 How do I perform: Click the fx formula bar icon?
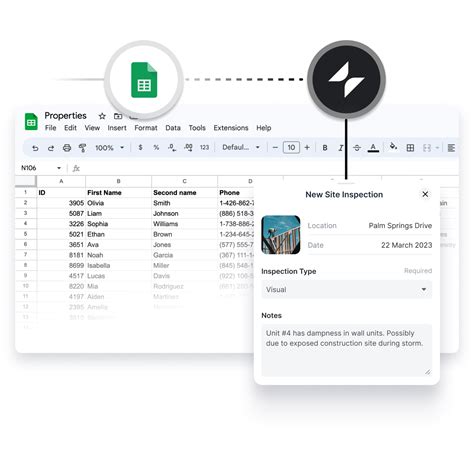click(76, 168)
